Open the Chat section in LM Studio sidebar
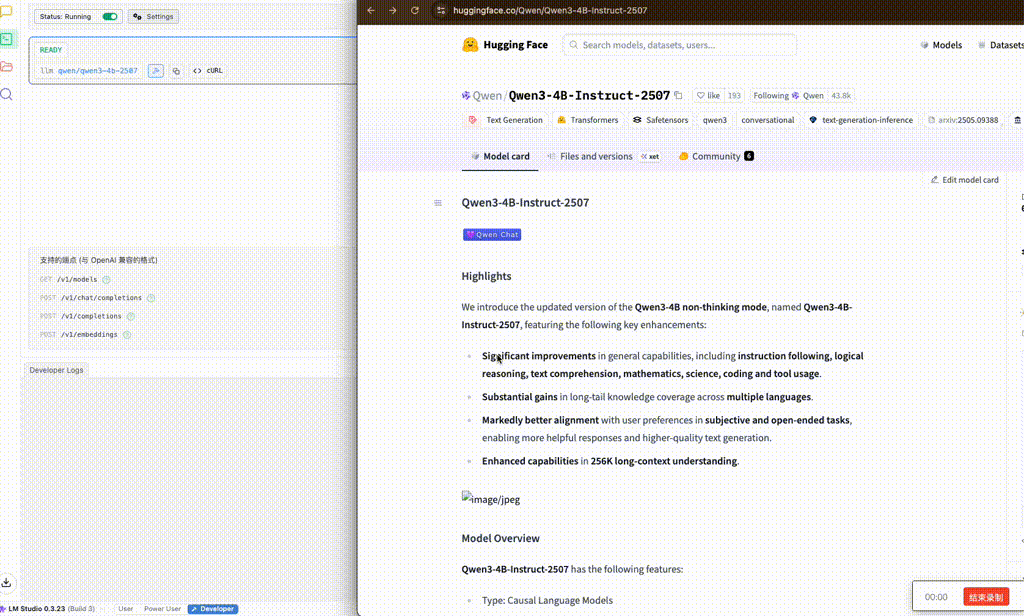 coord(7,12)
